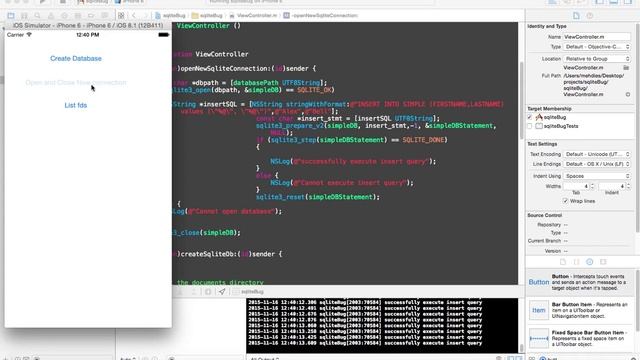Adjust the Indent width stepper
This screenshot has width=640, height=360.
click(x=628, y=186)
